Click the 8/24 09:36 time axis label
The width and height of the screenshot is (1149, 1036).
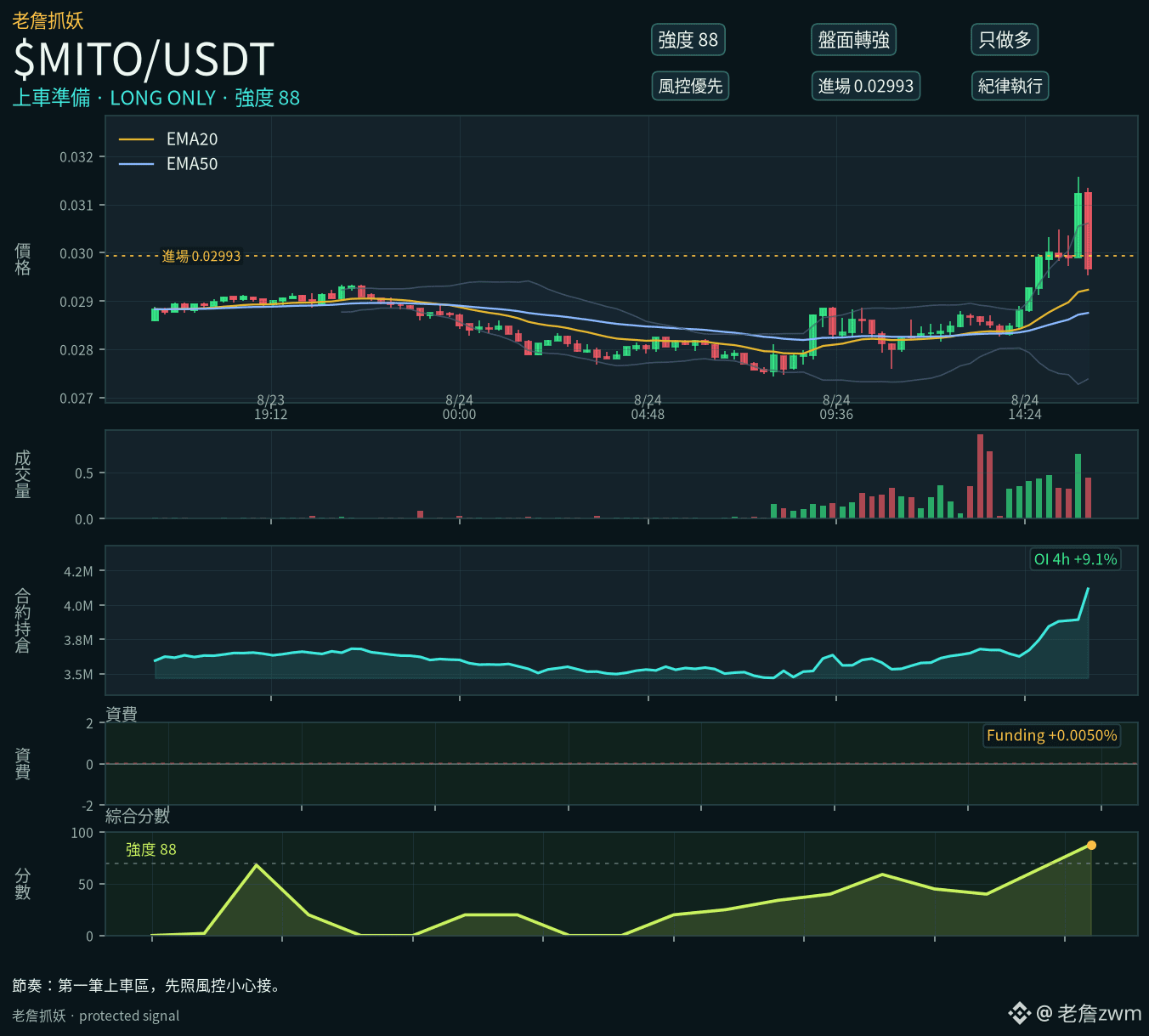click(x=836, y=407)
